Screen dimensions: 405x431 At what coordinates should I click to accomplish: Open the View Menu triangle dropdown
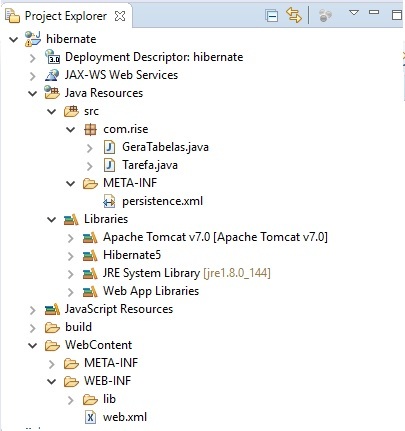(x=354, y=13)
